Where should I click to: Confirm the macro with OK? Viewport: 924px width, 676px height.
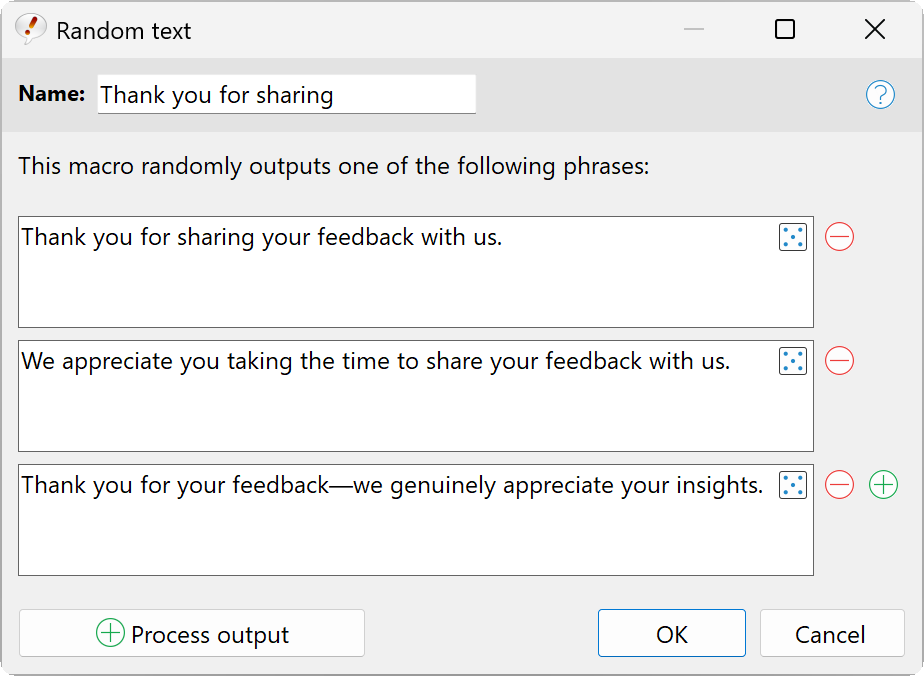pyautogui.click(x=672, y=634)
